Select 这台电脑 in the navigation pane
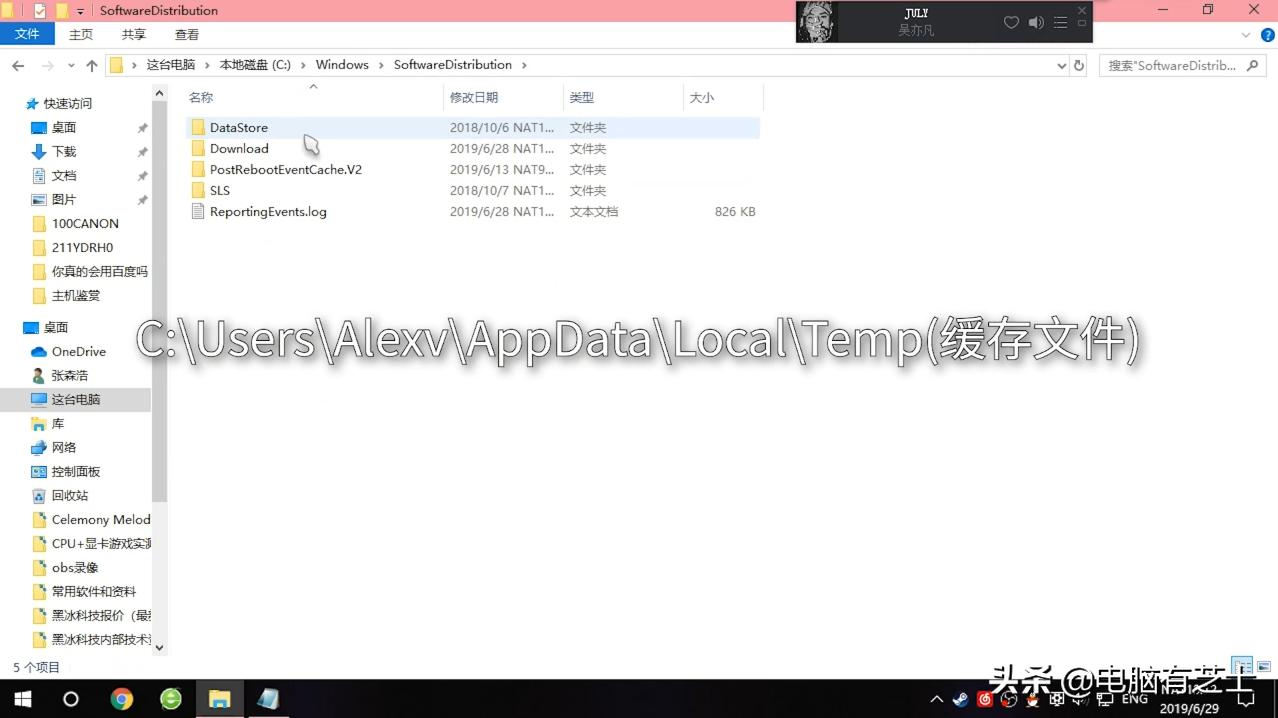 coord(76,400)
